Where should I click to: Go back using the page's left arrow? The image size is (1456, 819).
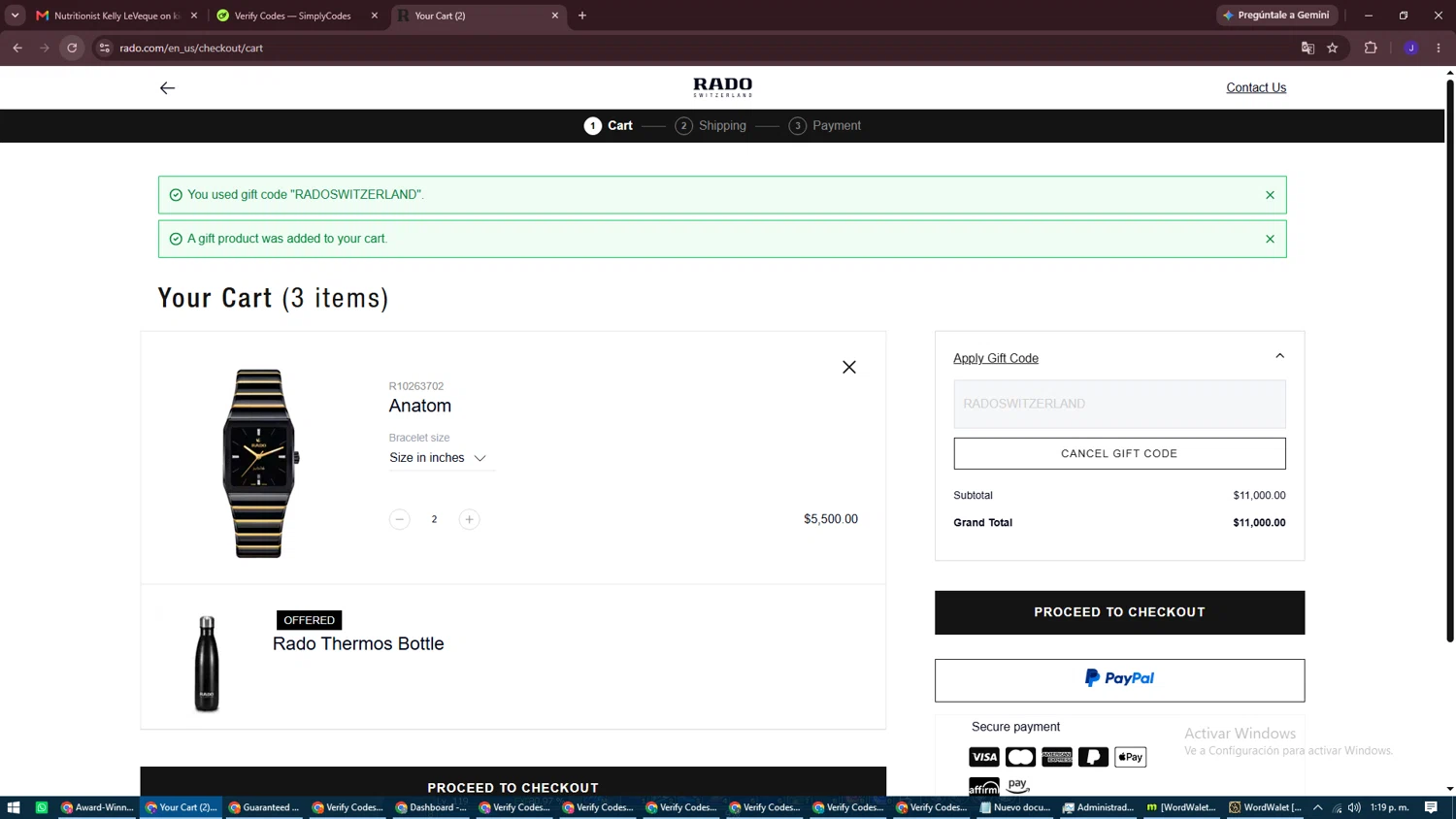167,88
